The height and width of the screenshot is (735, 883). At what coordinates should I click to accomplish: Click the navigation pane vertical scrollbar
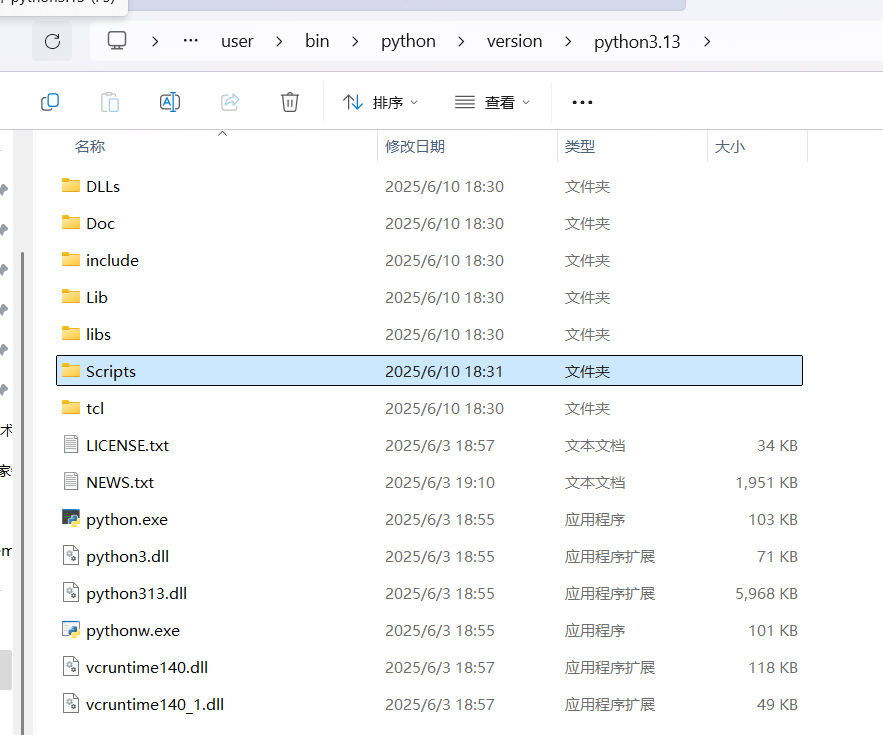[23, 492]
